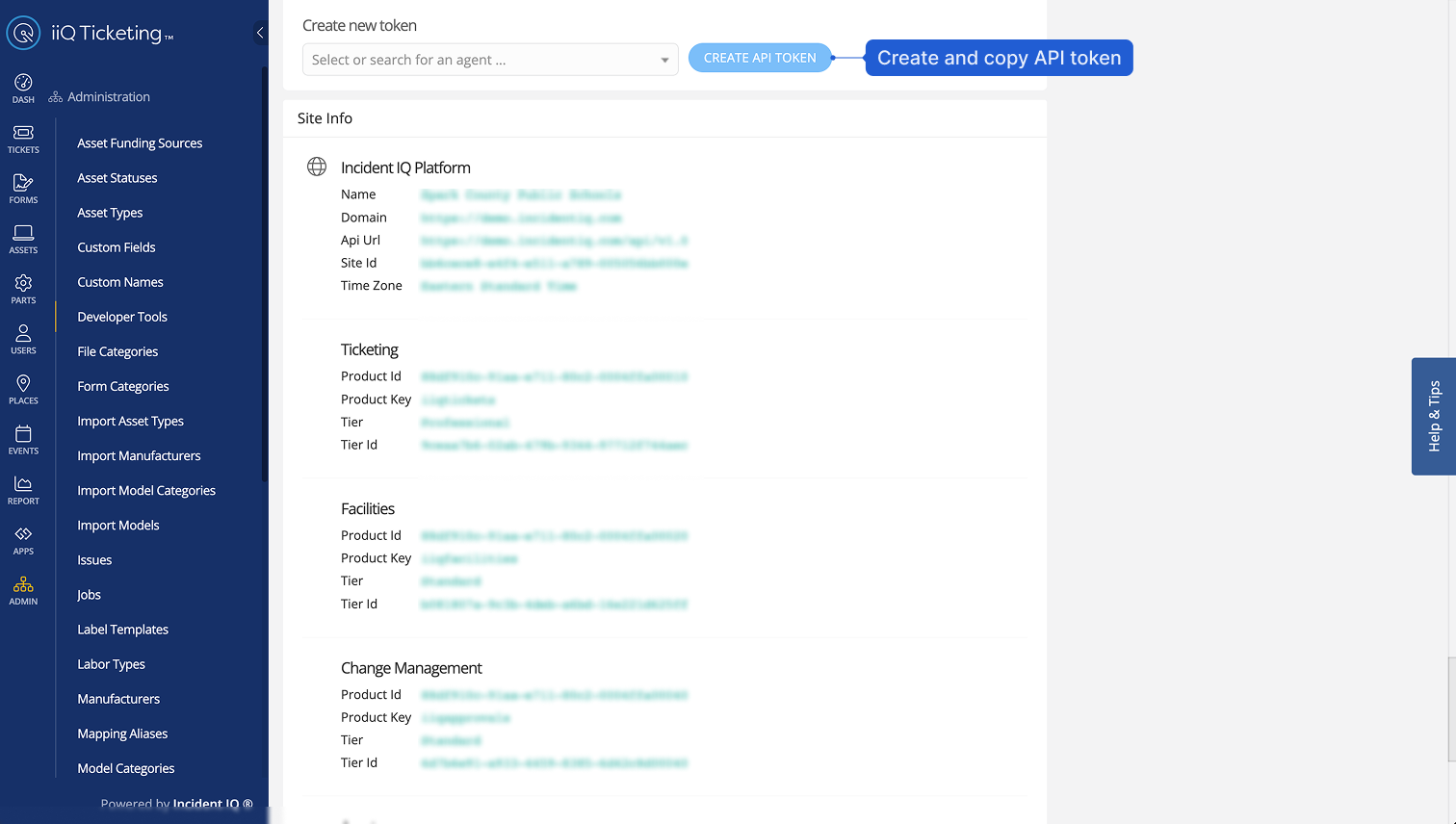Image resolution: width=1456 pixels, height=824 pixels.
Task: Click the Administration hierarchy icon in the header
Action: 56,97
